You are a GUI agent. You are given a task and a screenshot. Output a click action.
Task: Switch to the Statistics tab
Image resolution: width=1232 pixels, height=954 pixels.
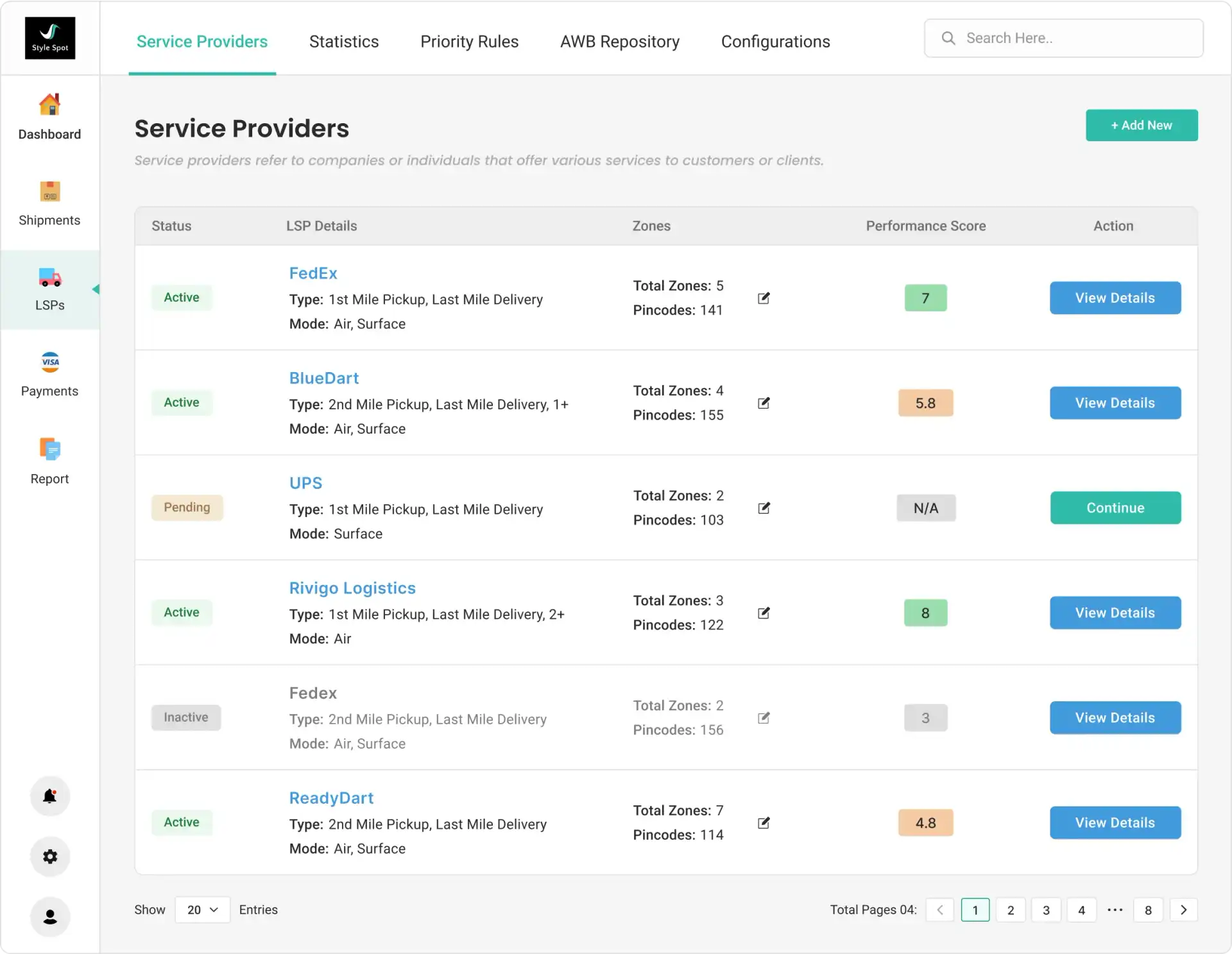(x=344, y=42)
